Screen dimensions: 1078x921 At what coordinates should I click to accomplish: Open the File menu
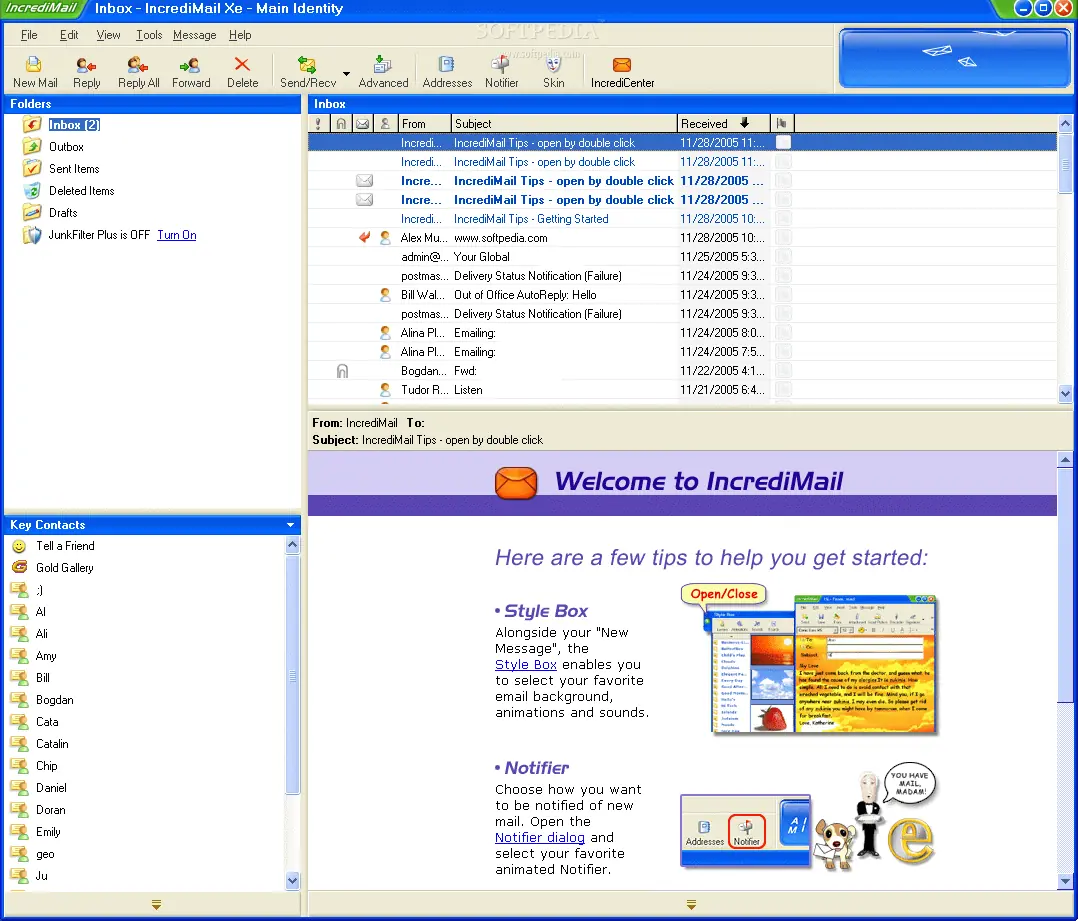[x=29, y=35]
